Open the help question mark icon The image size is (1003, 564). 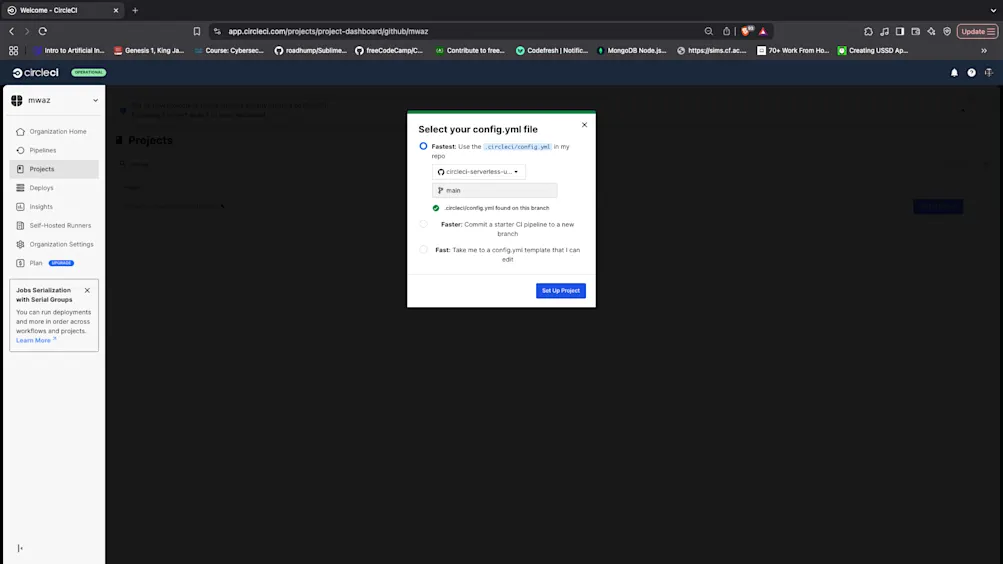pos(971,73)
